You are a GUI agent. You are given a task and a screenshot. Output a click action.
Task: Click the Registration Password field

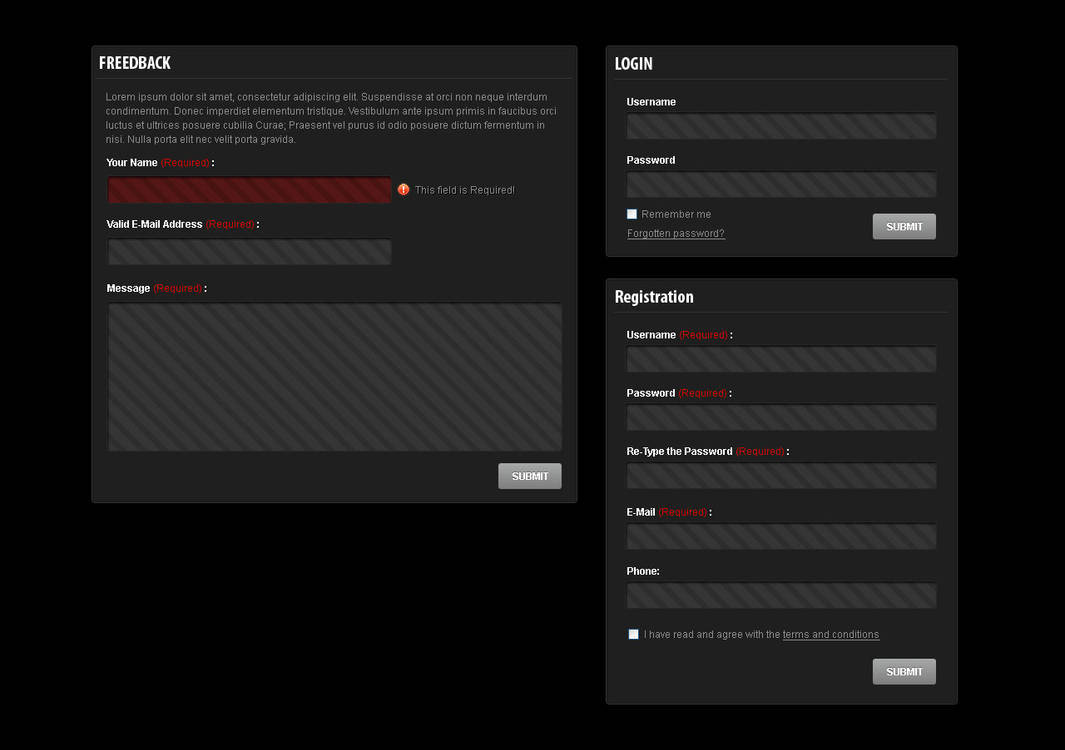point(780,417)
